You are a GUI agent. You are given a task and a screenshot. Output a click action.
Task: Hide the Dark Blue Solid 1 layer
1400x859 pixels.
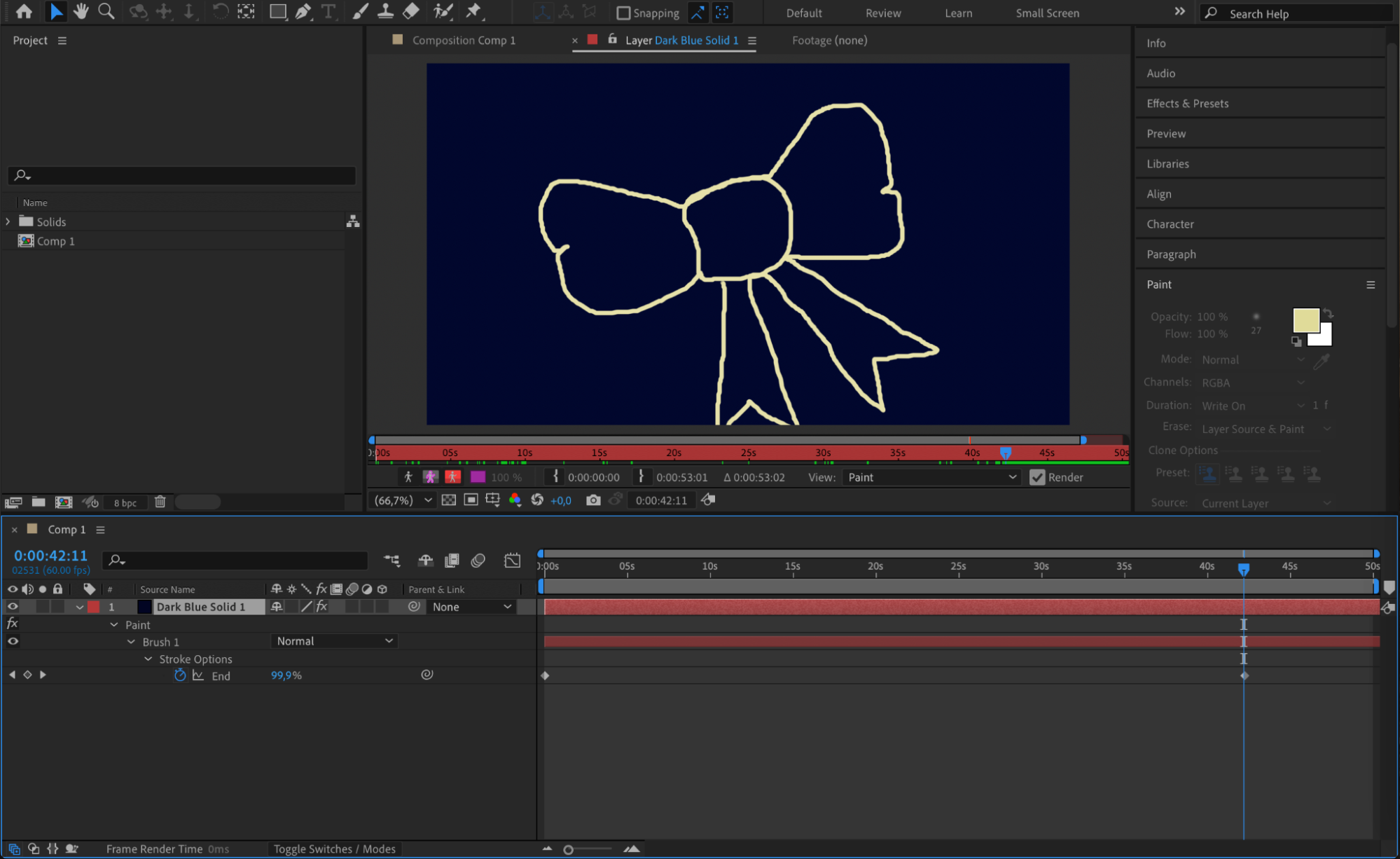pos(12,607)
